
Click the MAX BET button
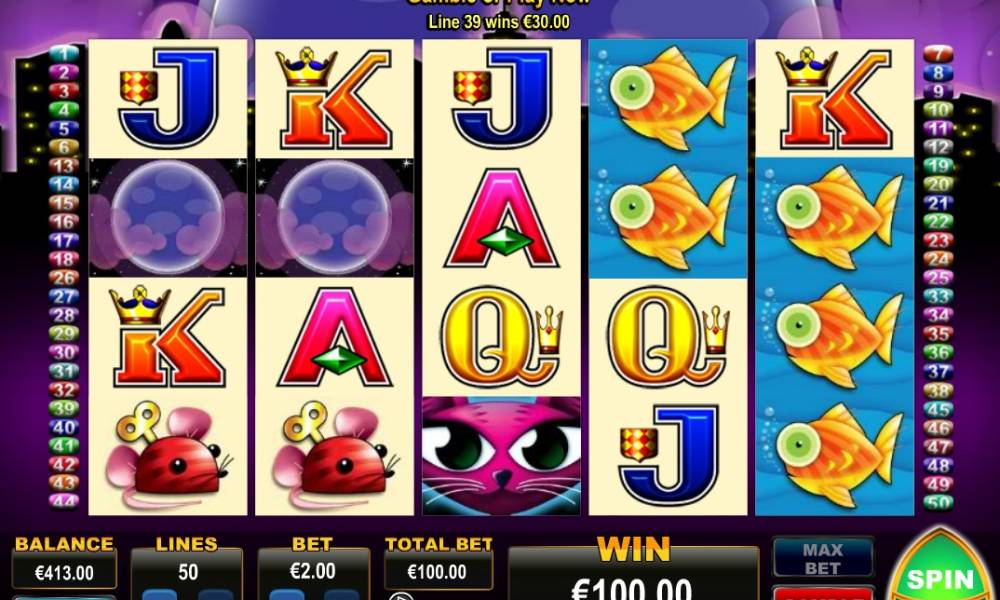point(823,558)
